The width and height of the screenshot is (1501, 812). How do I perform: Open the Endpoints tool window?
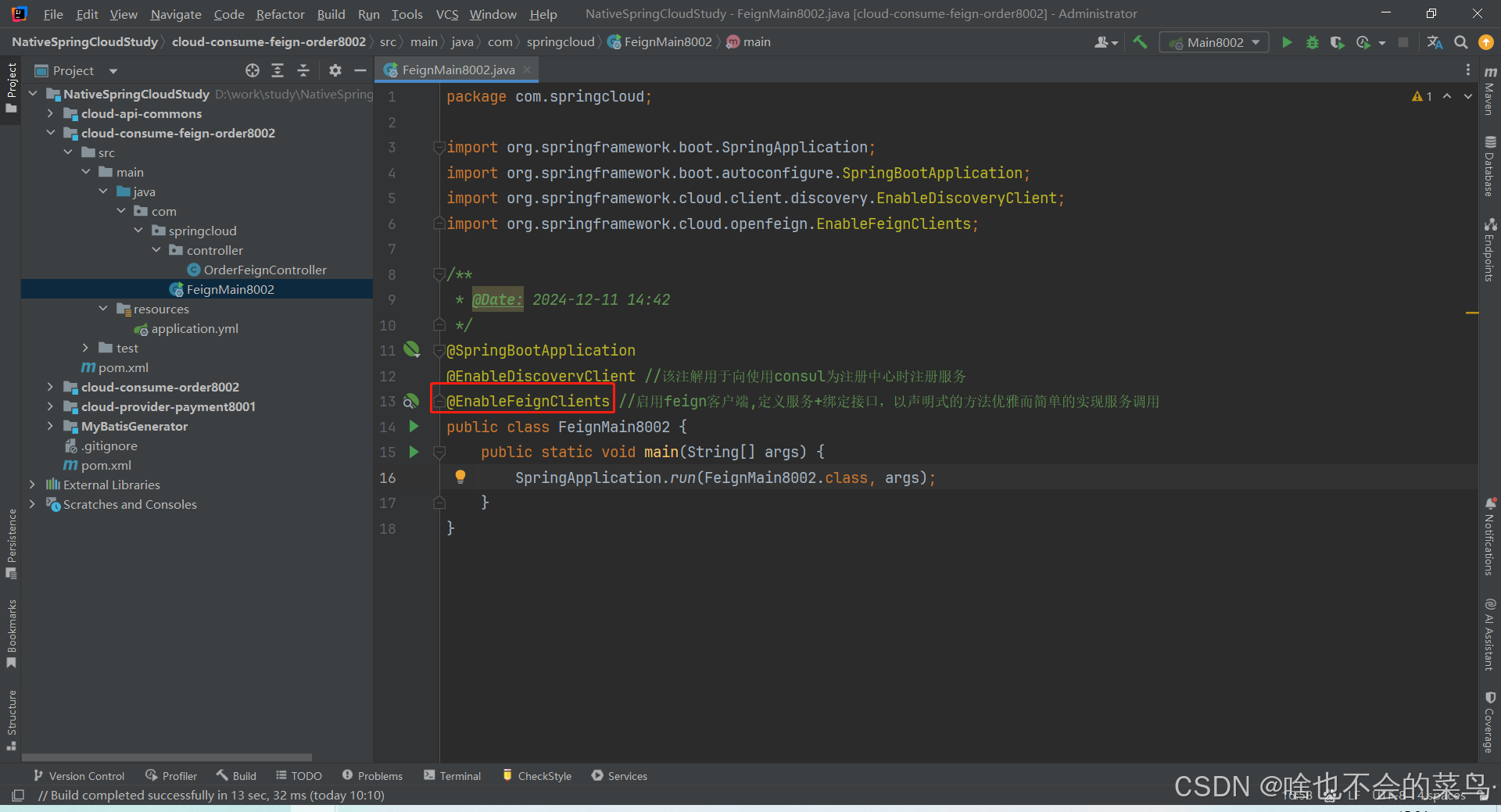click(1489, 238)
